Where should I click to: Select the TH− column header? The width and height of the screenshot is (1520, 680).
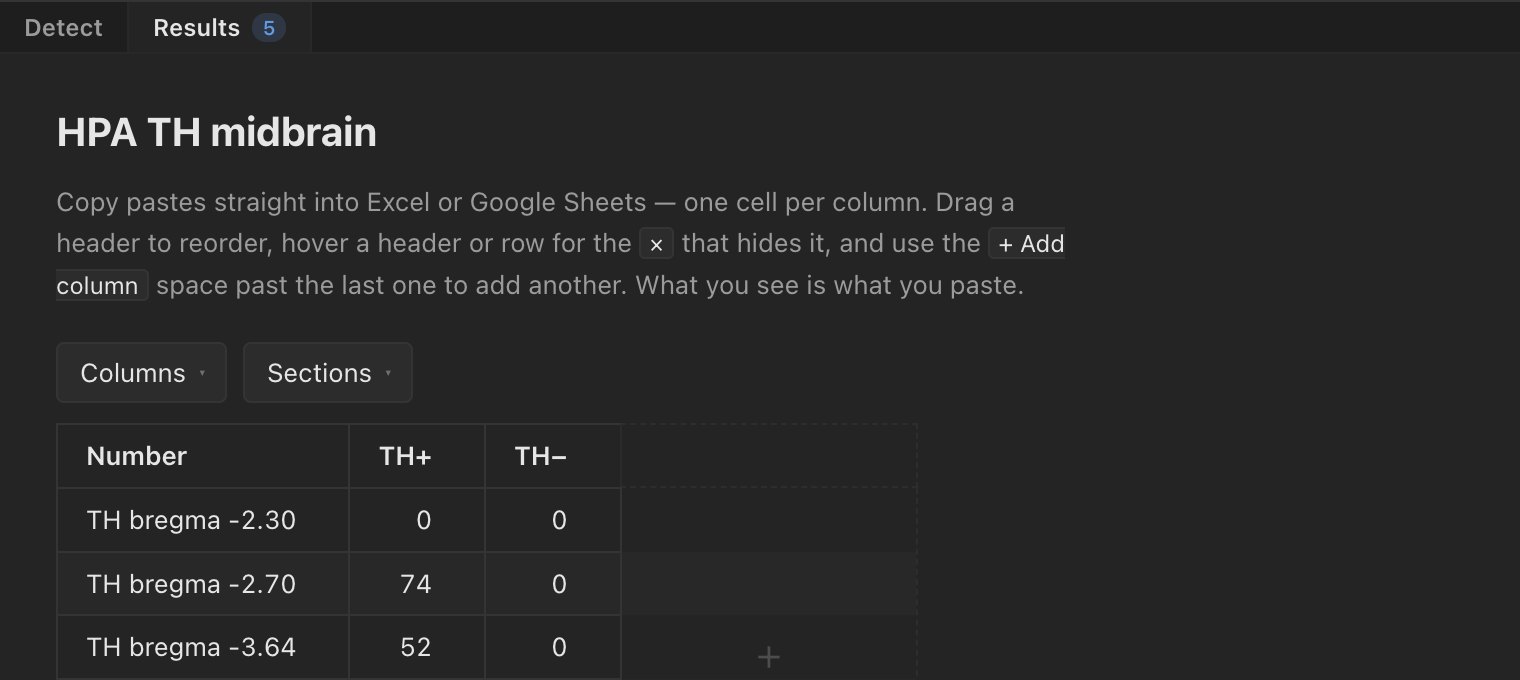[x=553, y=456]
